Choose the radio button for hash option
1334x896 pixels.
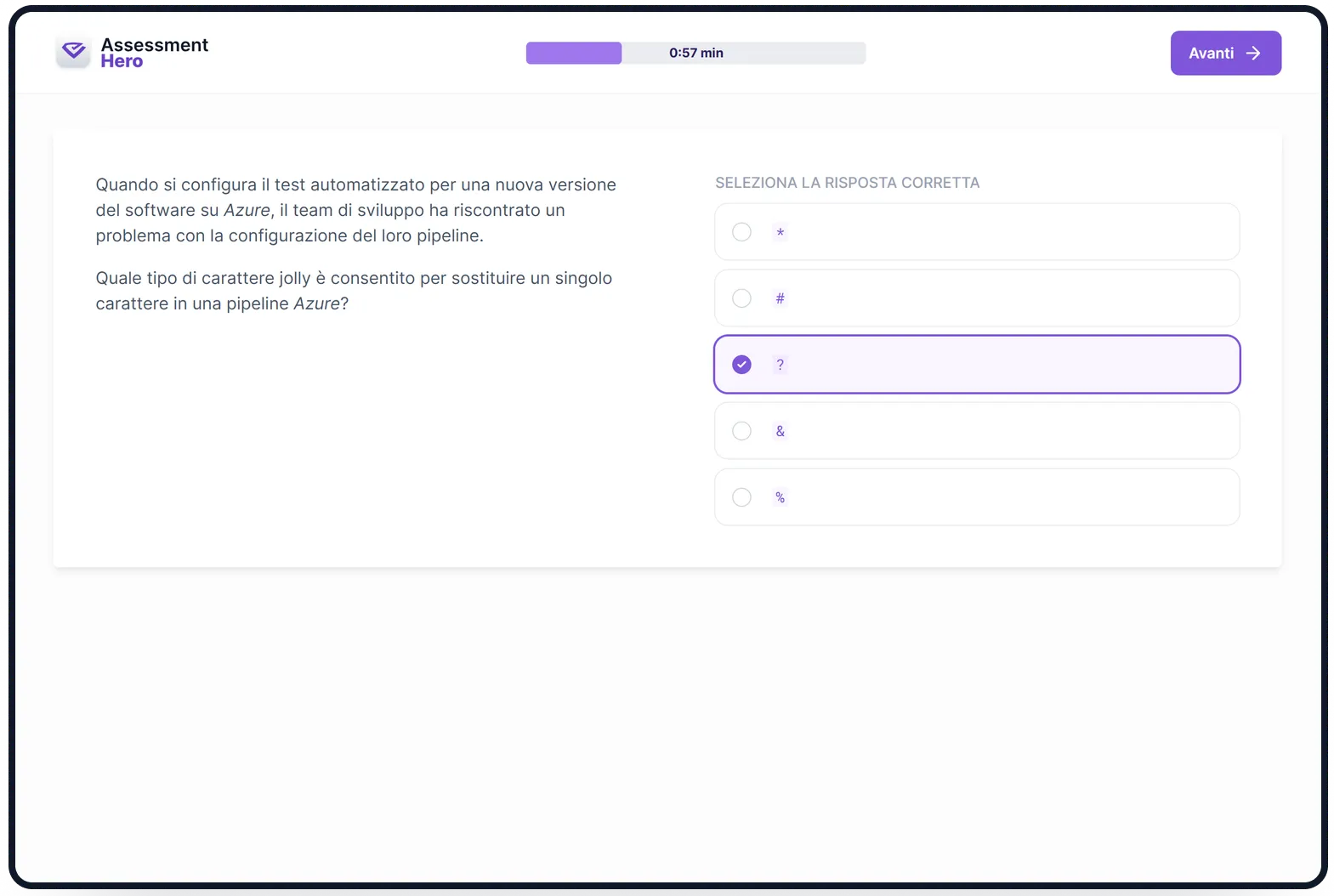tap(742, 298)
